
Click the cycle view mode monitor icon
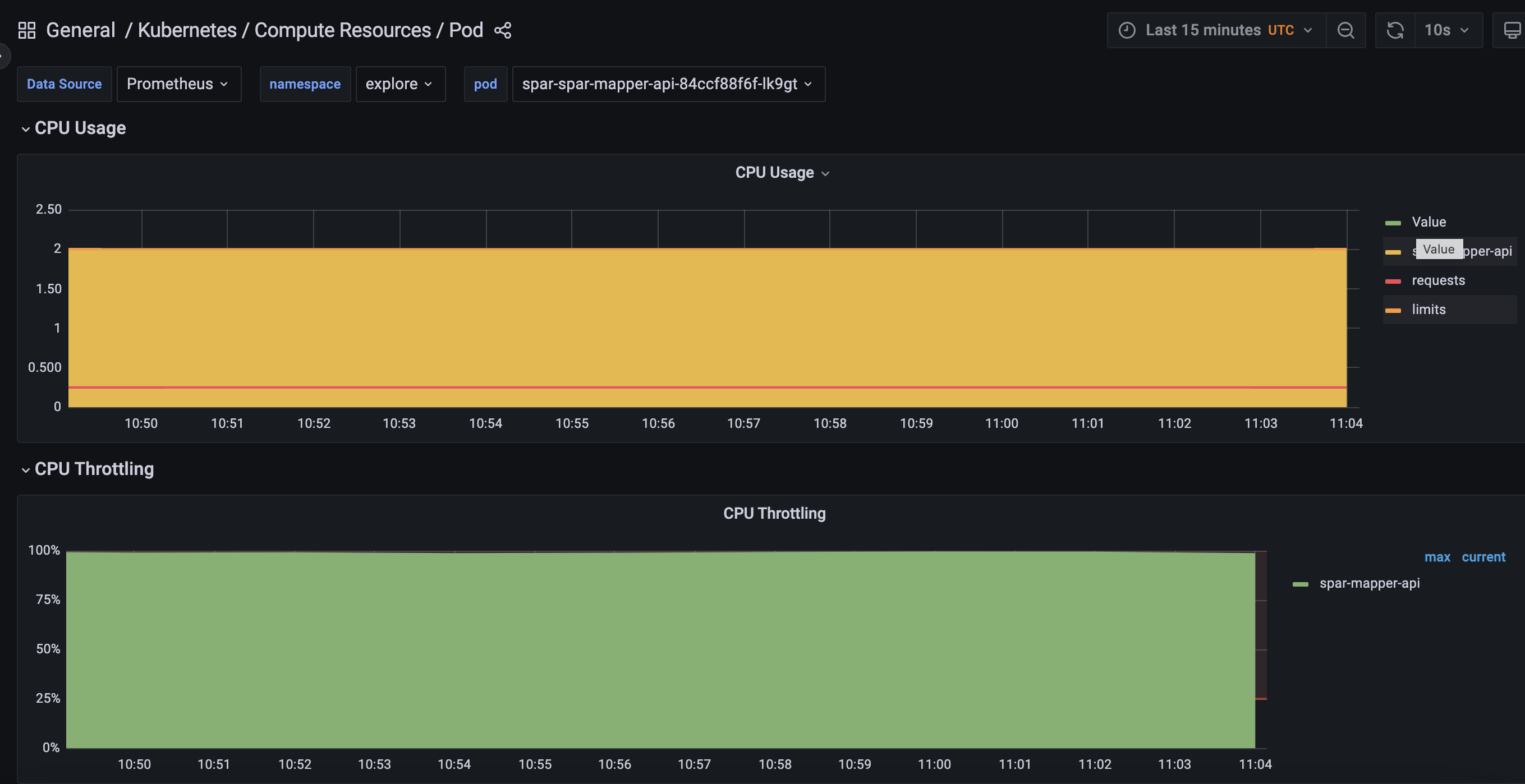1512,30
